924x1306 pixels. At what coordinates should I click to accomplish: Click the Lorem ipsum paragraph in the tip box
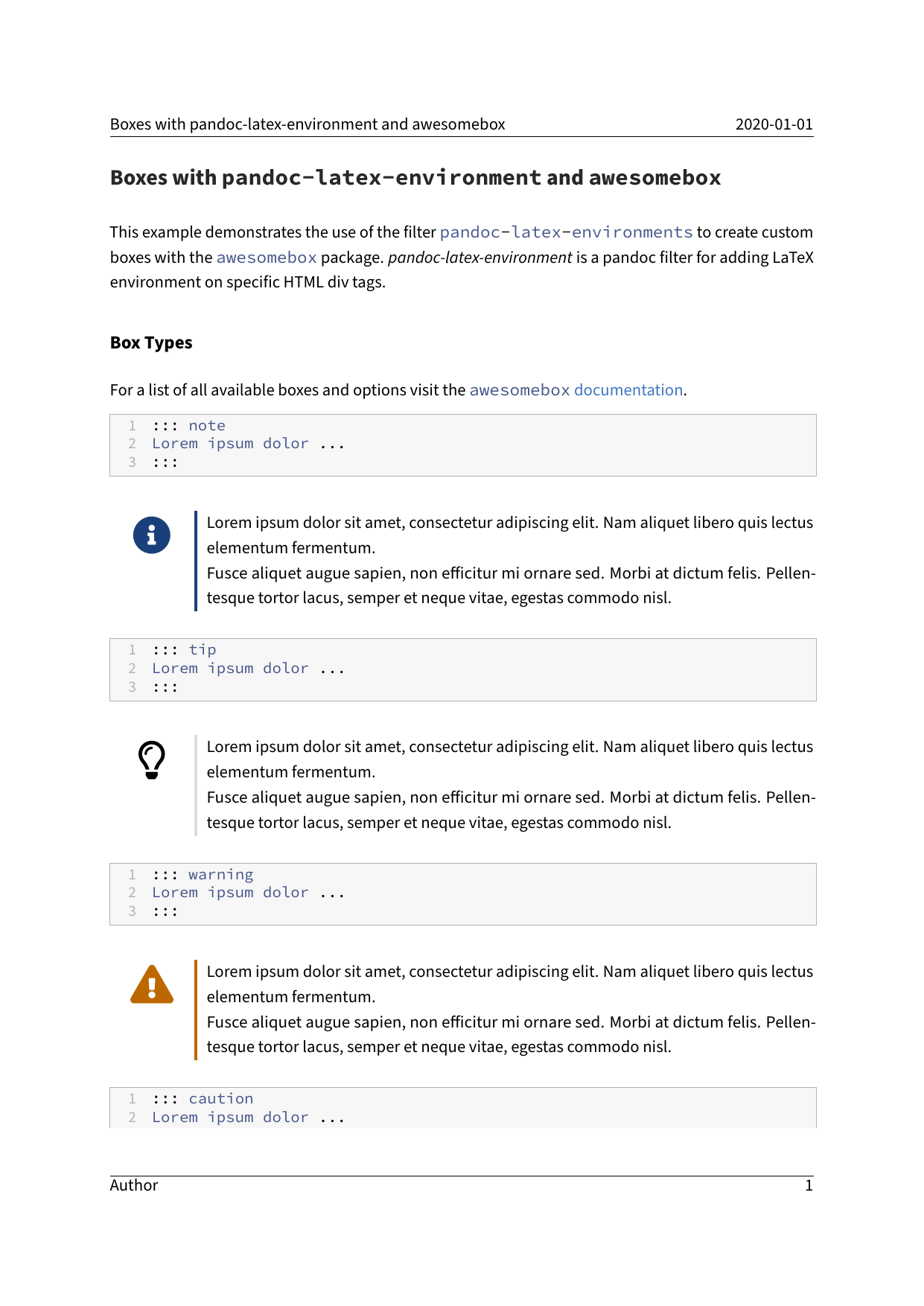coord(509,785)
